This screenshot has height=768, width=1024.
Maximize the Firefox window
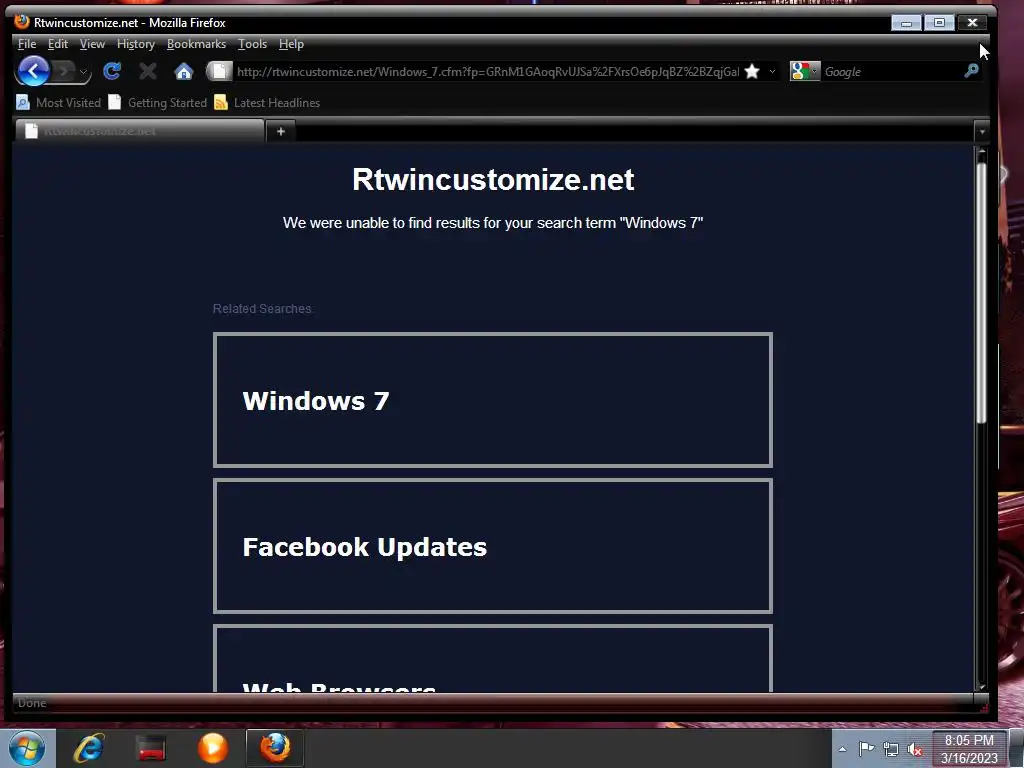coord(939,22)
